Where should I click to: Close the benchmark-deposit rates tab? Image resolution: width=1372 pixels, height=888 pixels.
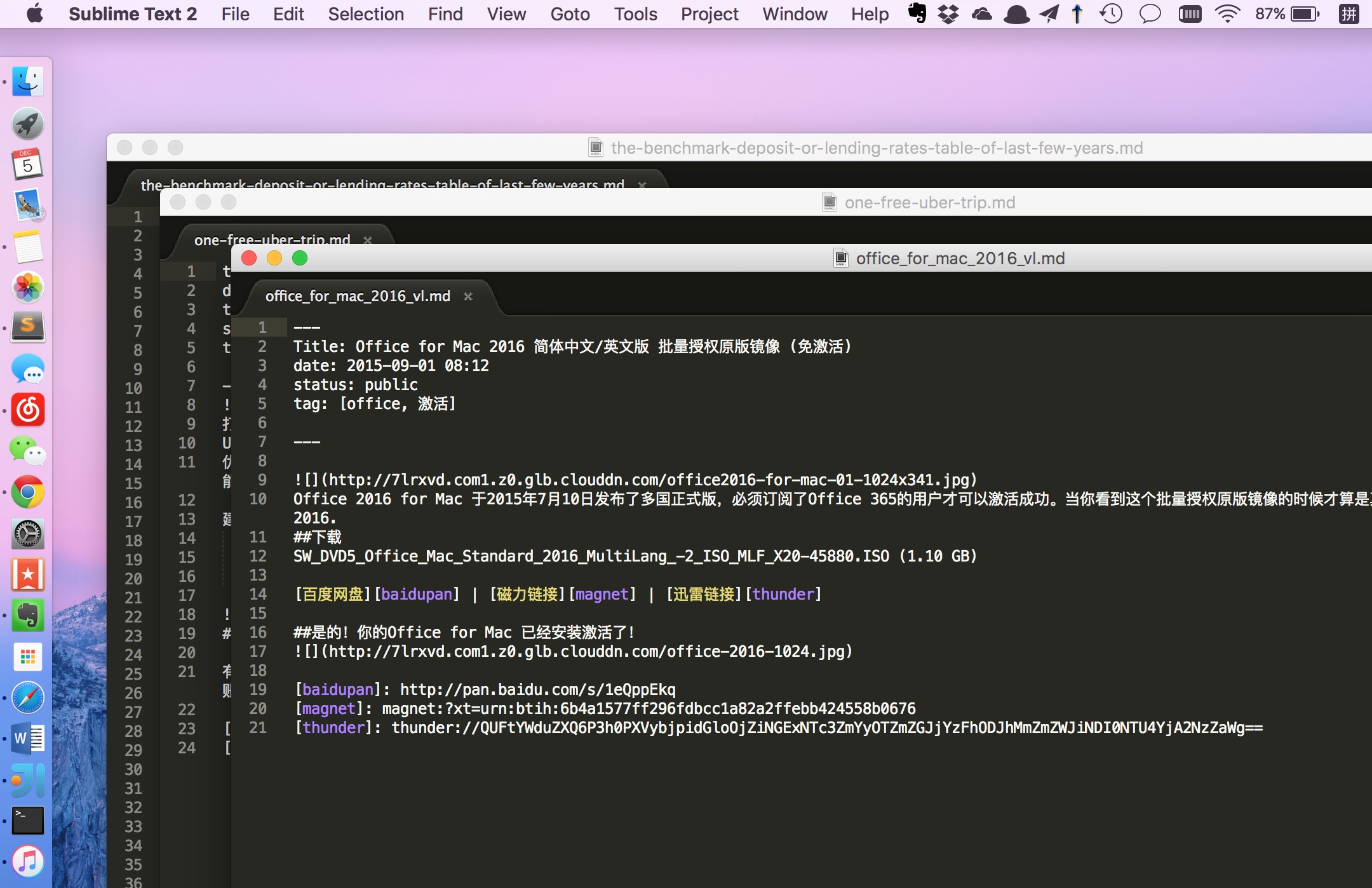[x=642, y=185]
